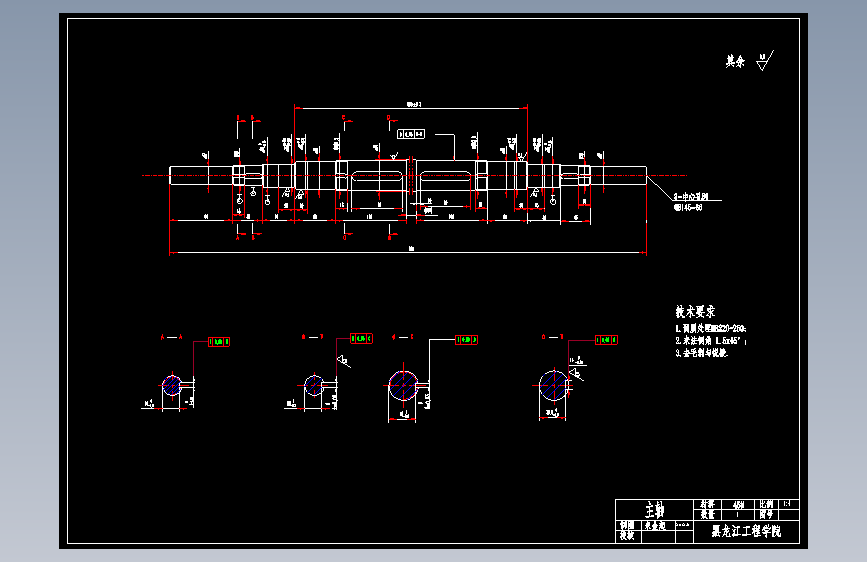Select the 1:1 scale value cell
This screenshot has width=867, height=562.
click(787, 504)
